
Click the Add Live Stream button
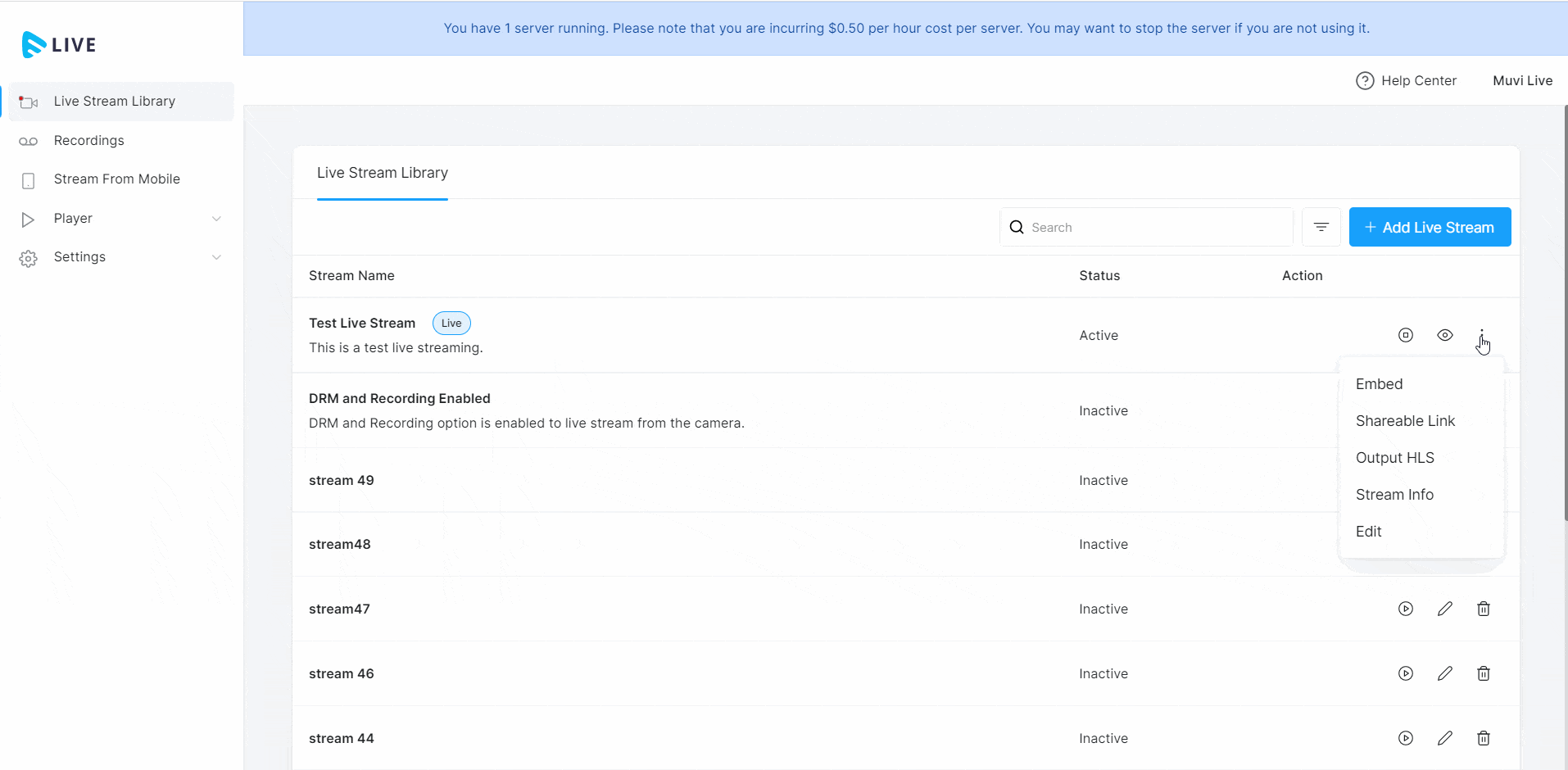click(x=1430, y=227)
